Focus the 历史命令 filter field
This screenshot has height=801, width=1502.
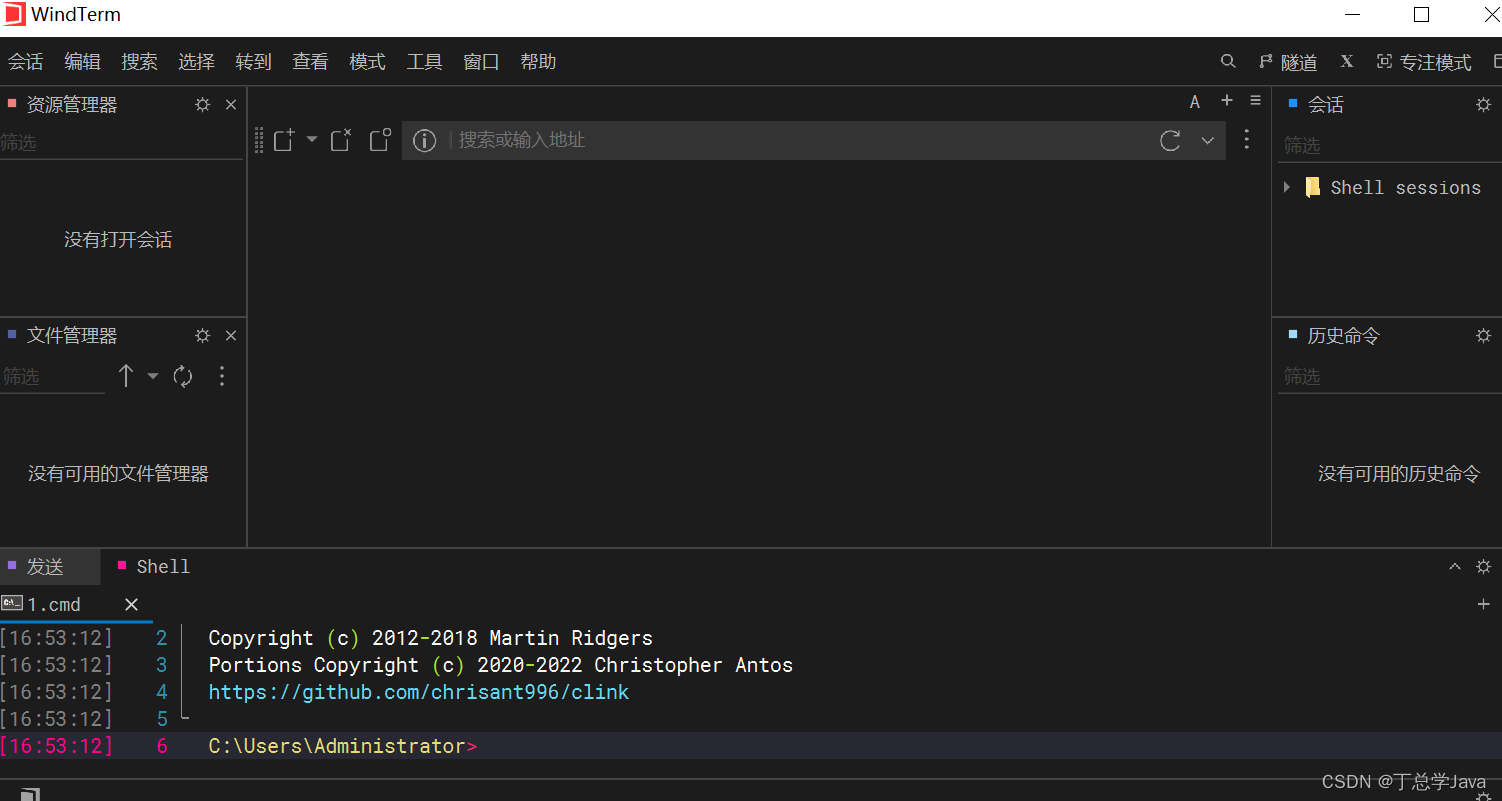[1390, 377]
